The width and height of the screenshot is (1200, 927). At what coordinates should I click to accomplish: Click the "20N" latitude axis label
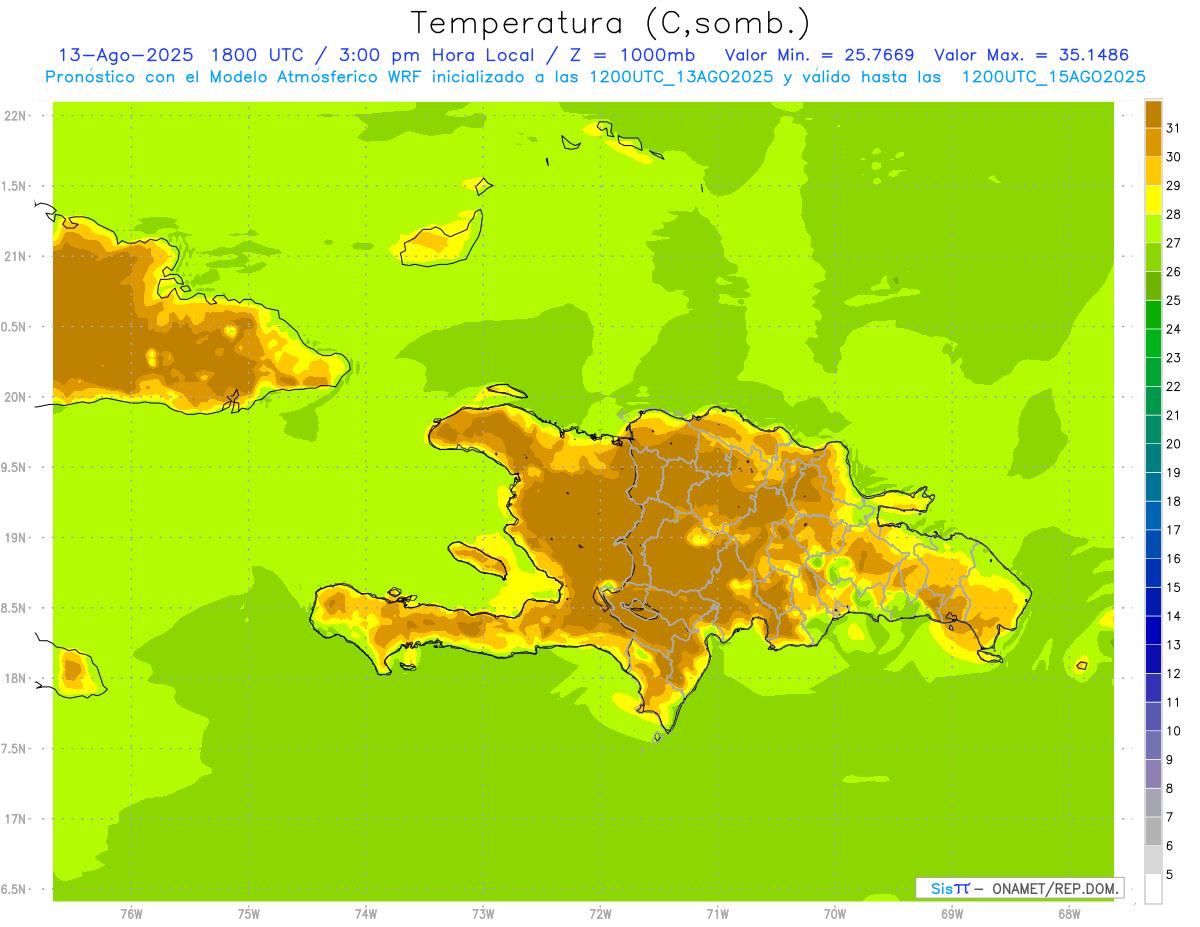pyautogui.click(x=15, y=397)
